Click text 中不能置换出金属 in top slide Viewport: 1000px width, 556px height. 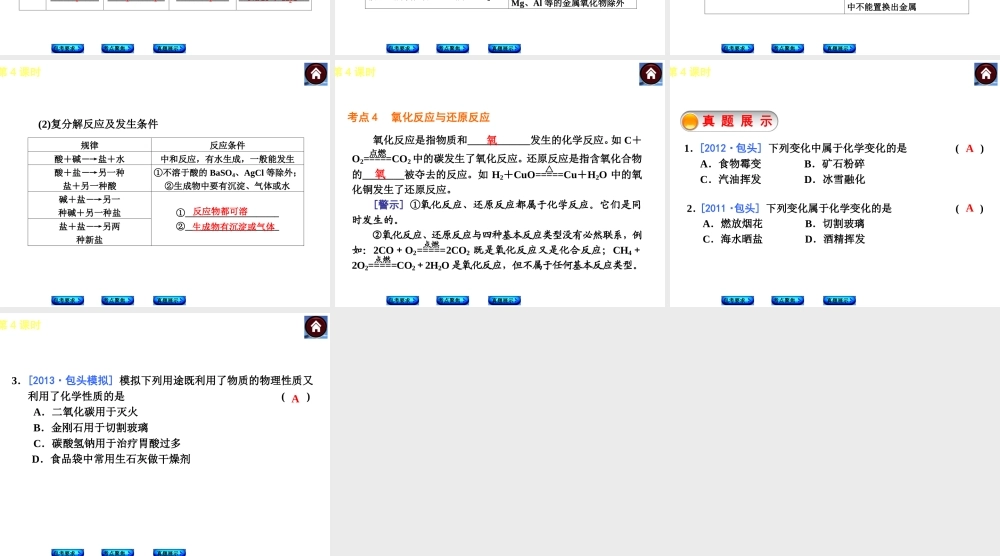click(x=882, y=7)
